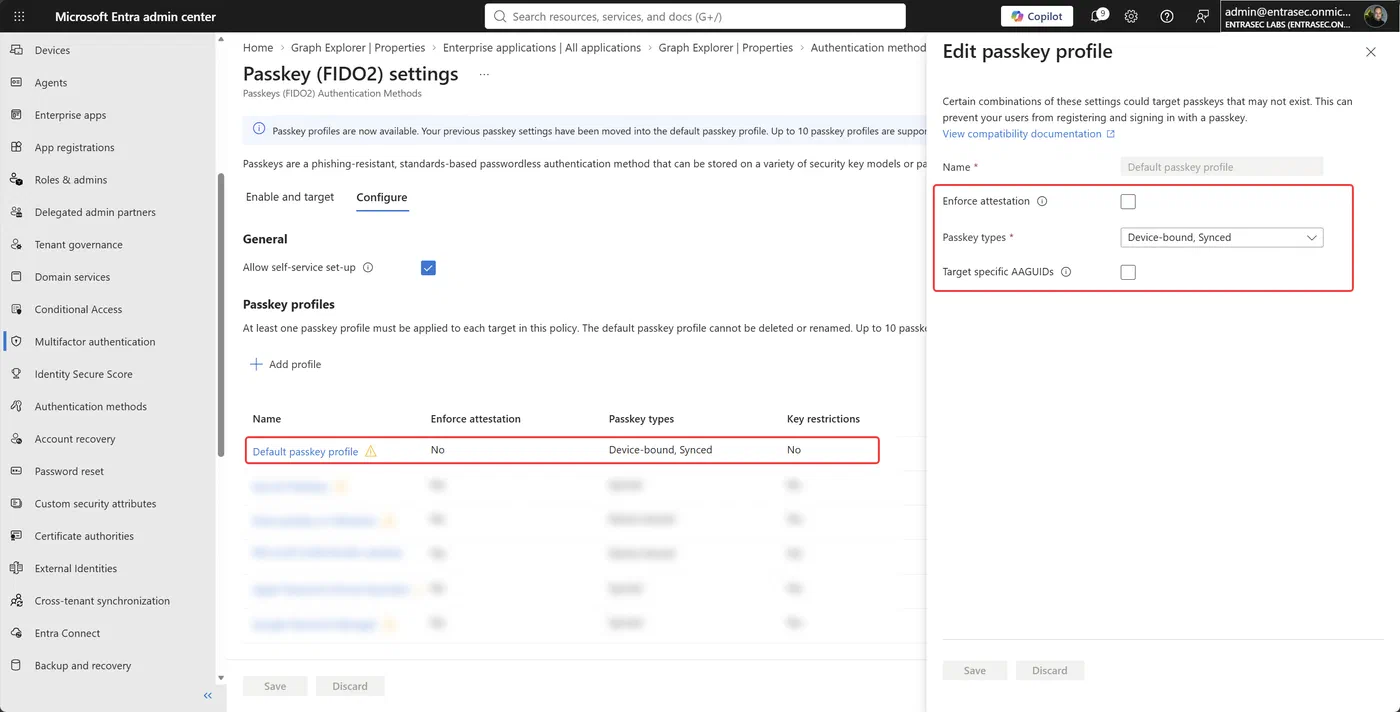Click first Graph Explorer Properties breadcrumb

(x=358, y=48)
